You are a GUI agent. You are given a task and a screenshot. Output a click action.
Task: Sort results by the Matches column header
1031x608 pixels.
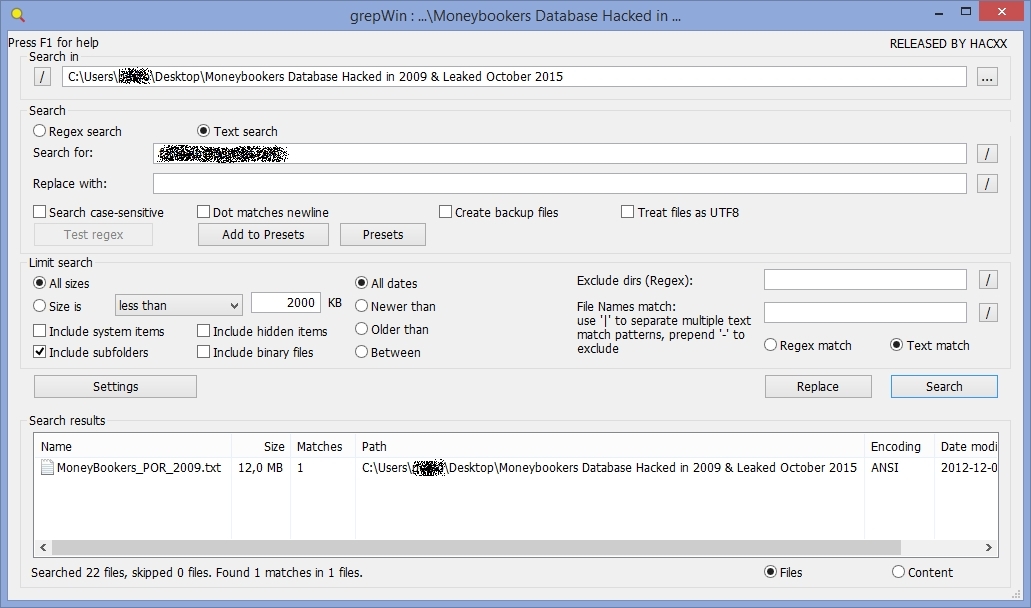click(x=320, y=446)
